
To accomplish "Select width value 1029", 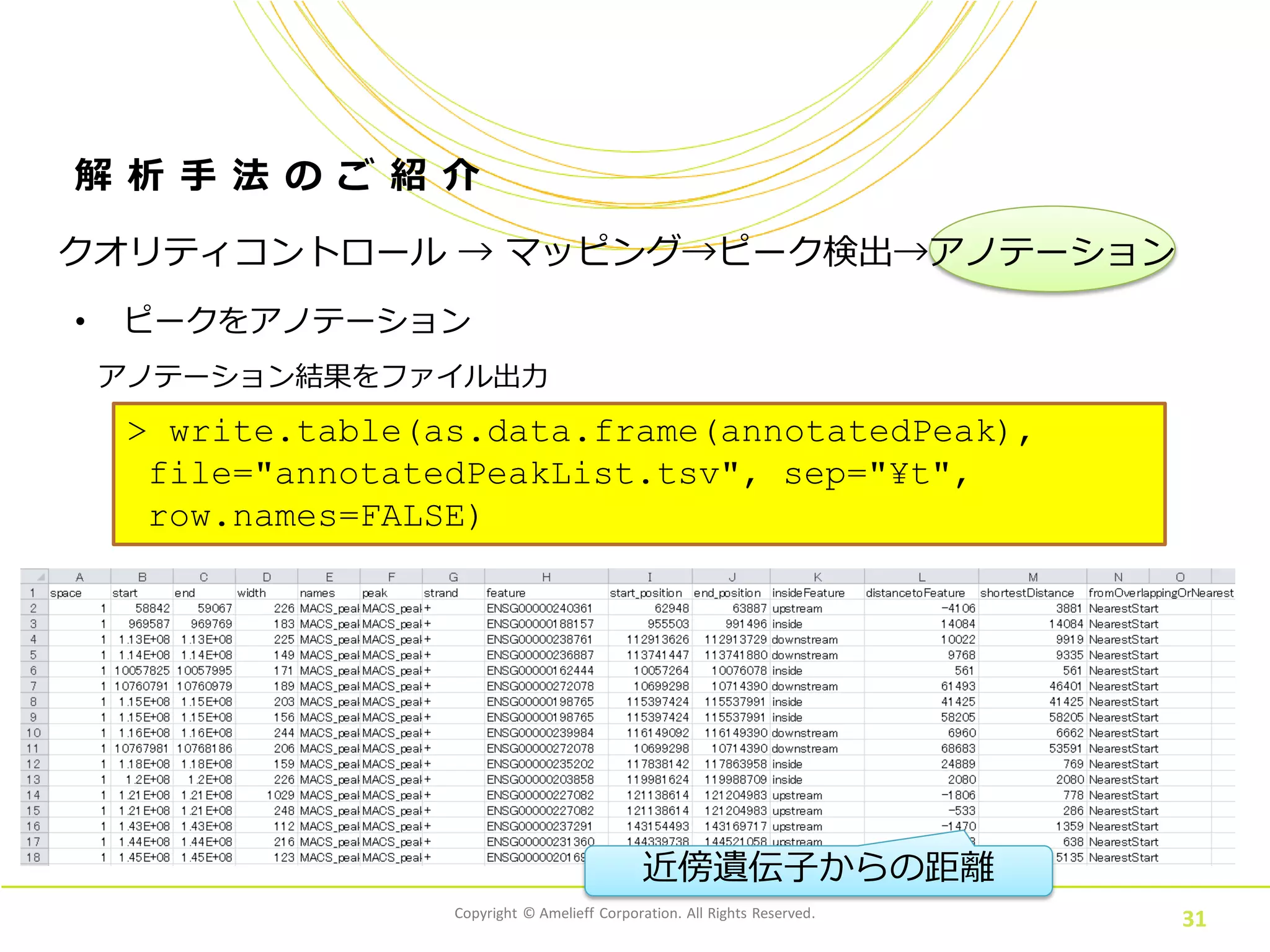I will [267, 795].
